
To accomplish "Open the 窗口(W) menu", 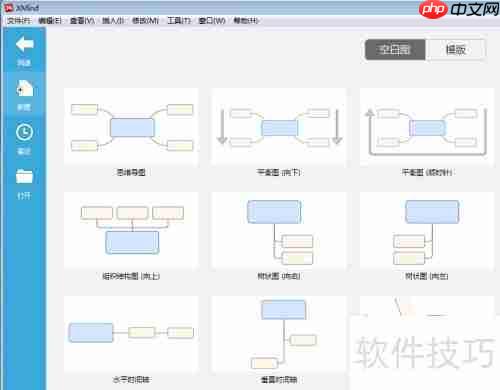I will (x=212, y=21).
